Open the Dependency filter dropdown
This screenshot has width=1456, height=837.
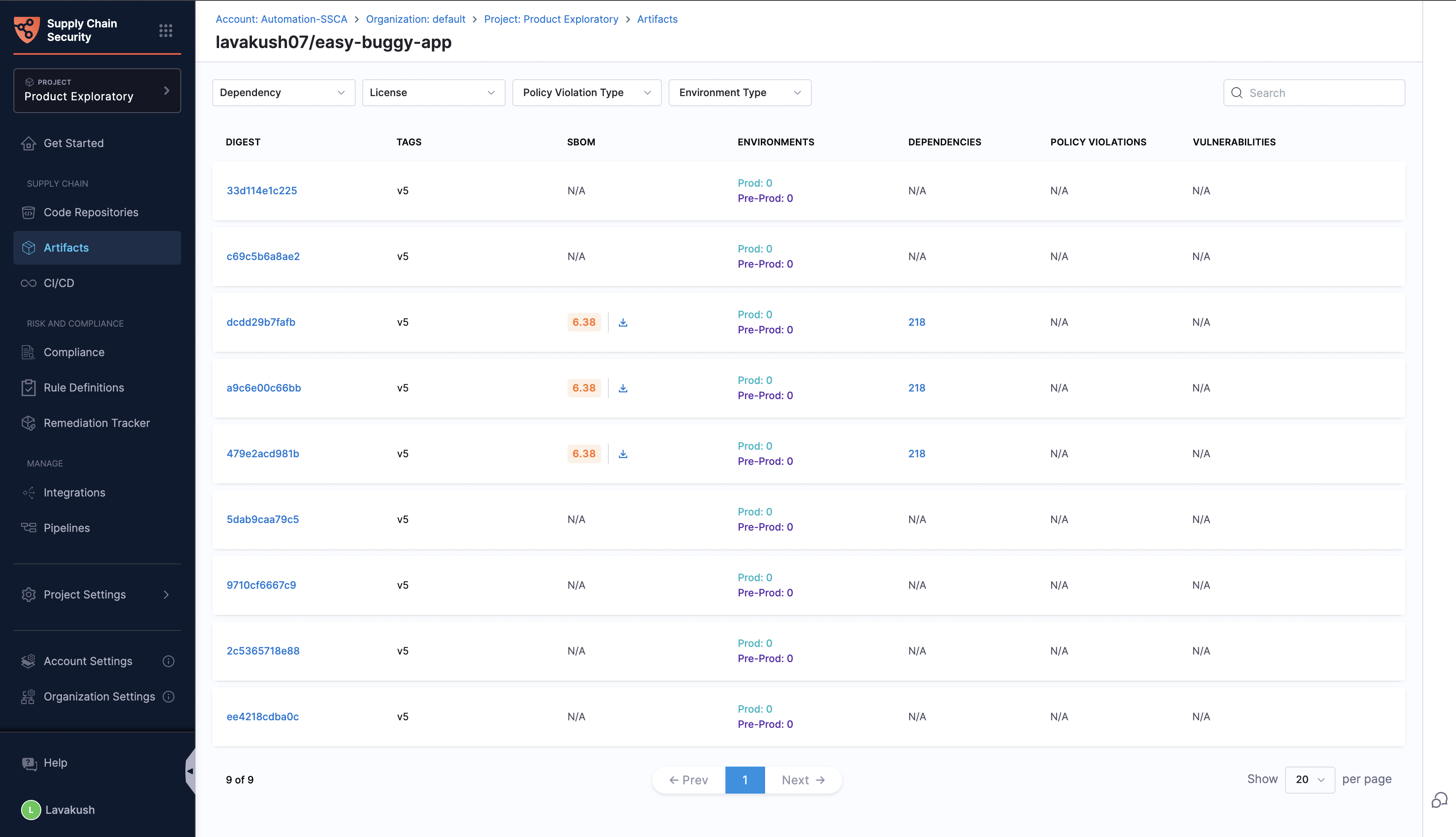pos(283,93)
